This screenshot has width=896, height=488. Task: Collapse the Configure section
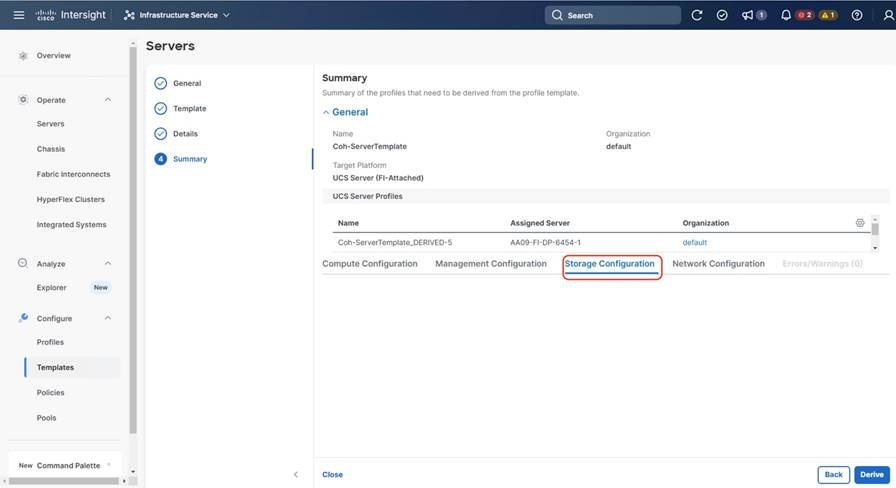107,318
